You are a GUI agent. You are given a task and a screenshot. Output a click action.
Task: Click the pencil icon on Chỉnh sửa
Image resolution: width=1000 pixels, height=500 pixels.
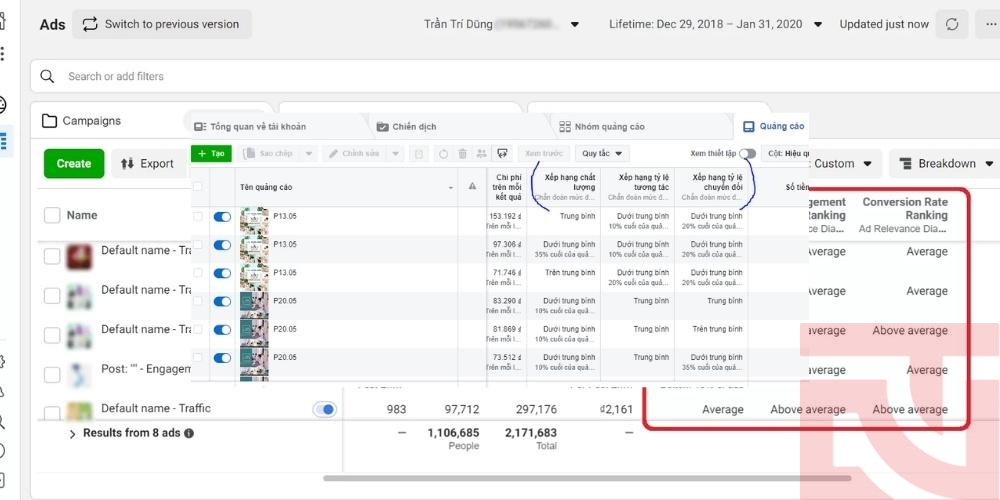(334, 154)
